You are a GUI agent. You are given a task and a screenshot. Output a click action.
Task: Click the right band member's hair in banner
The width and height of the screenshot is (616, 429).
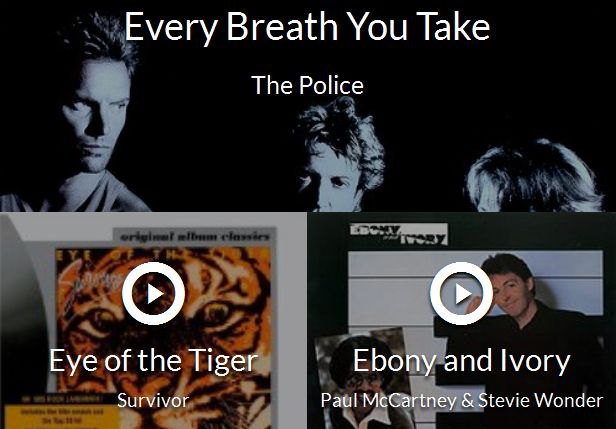click(534, 175)
